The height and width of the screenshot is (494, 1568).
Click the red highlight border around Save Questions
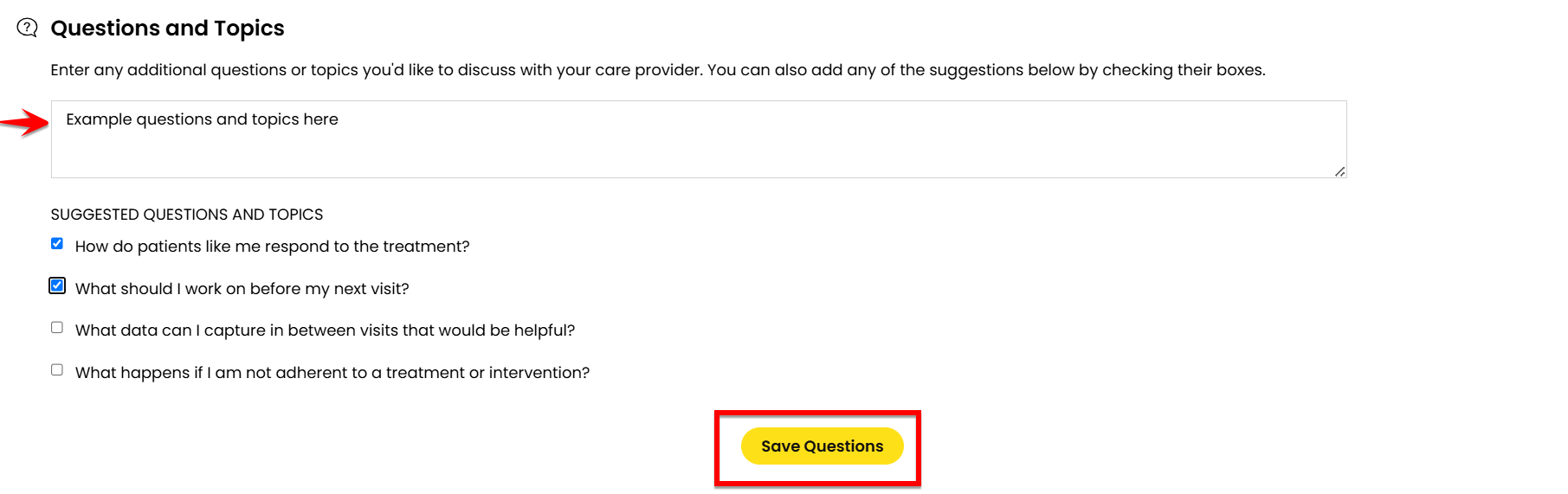817,413
